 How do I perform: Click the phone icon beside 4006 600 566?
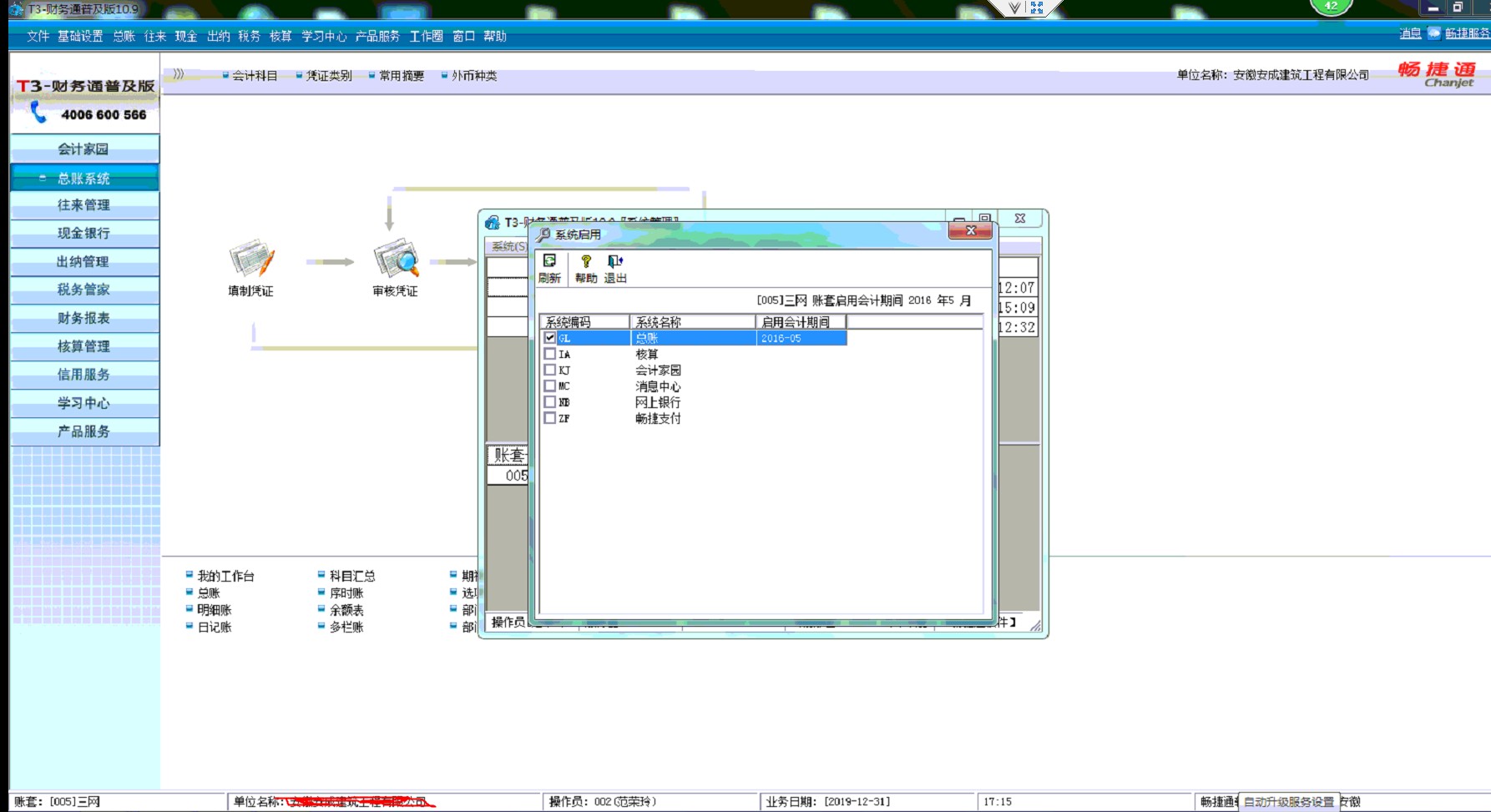pyautogui.click(x=38, y=113)
